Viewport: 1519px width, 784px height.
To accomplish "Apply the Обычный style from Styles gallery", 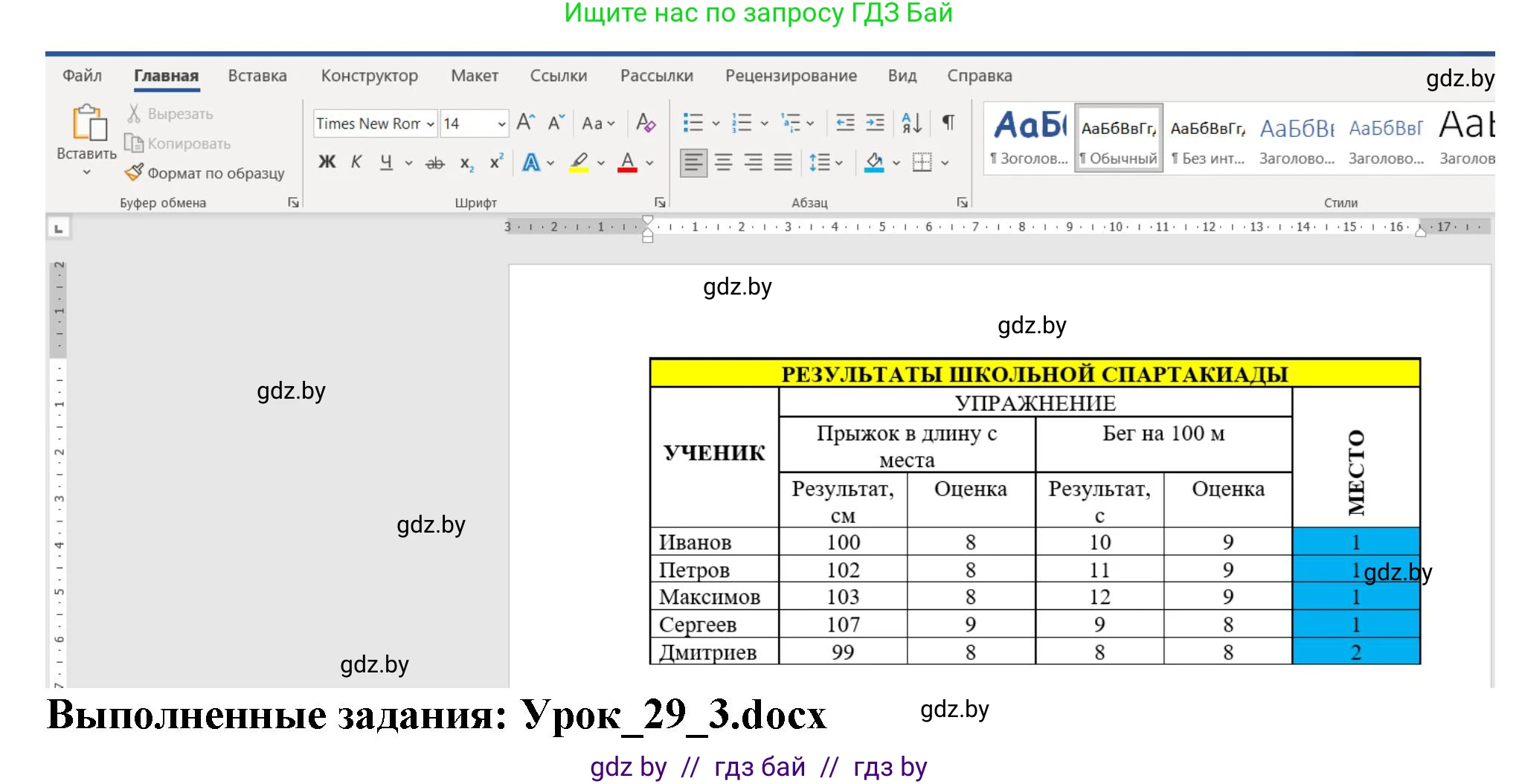I will tap(1118, 138).
